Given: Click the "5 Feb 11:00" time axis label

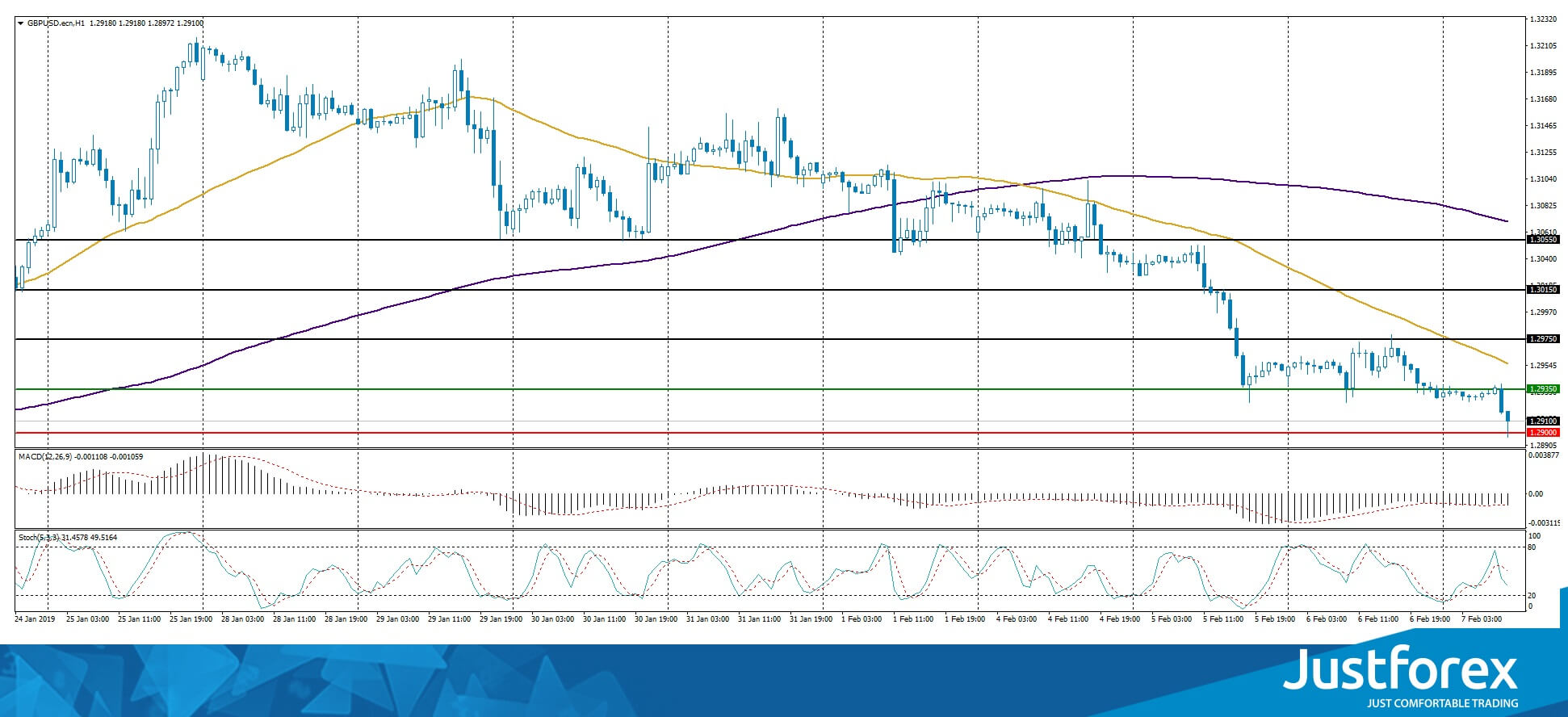Looking at the screenshot, I should click(x=1222, y=619).
